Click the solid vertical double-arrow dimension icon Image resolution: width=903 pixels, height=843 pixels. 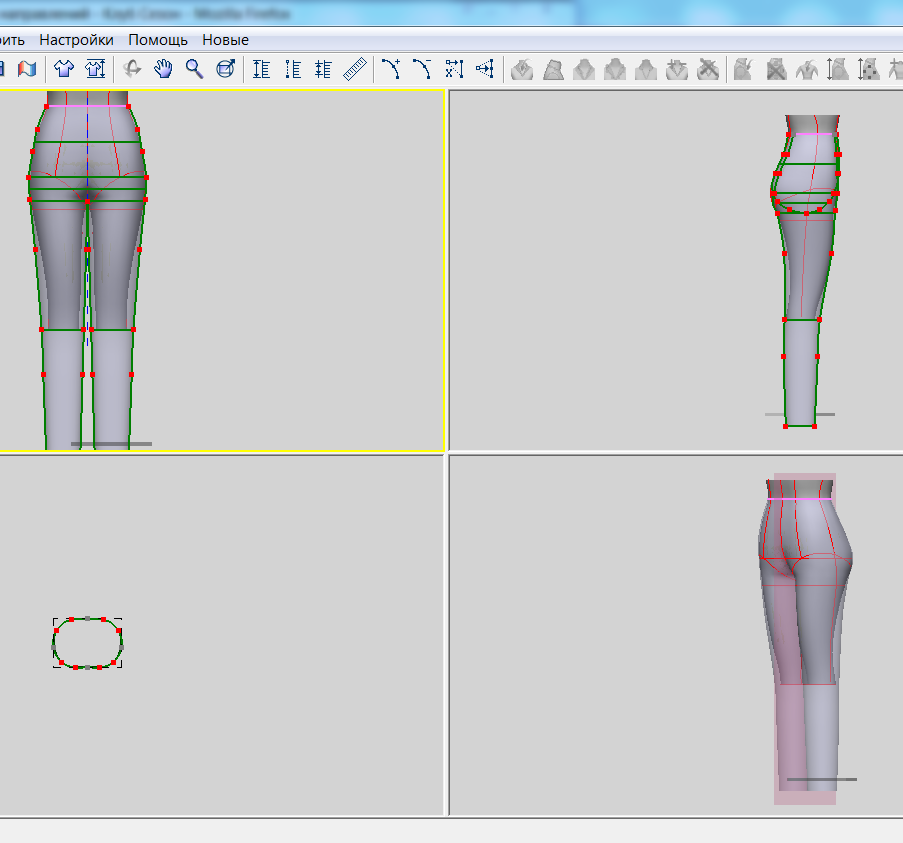262,69
